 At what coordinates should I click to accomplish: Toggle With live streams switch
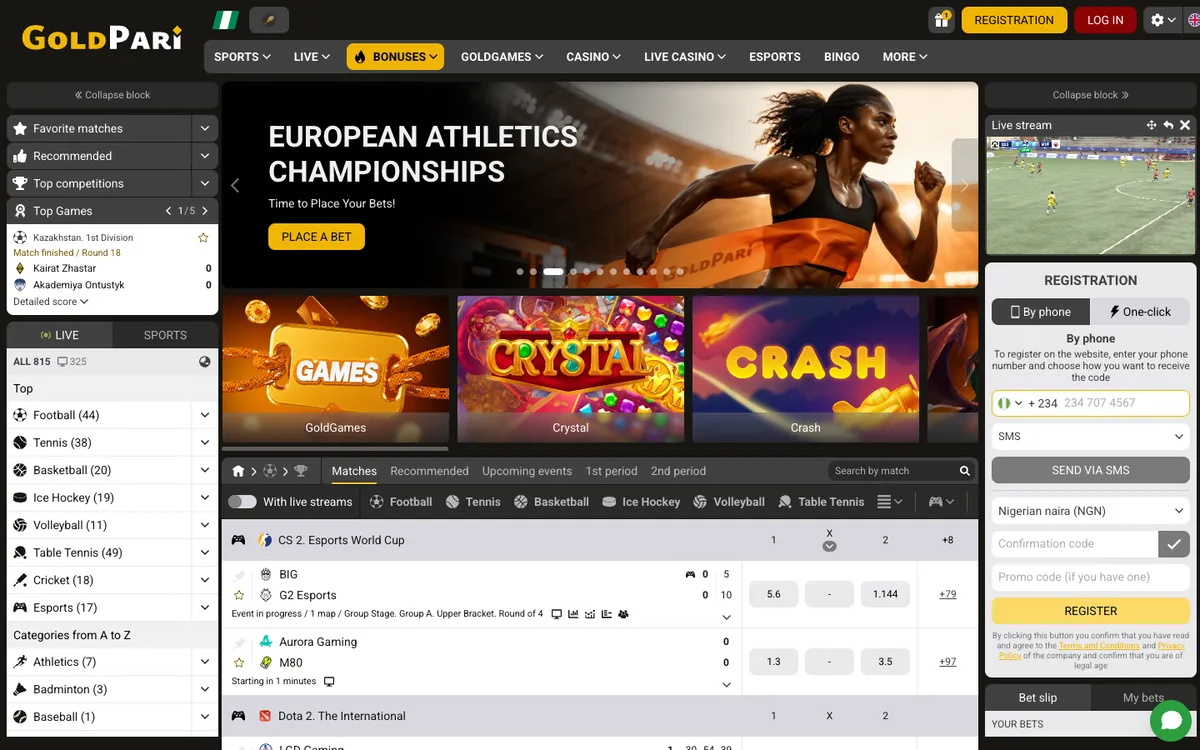click(242, 502)
